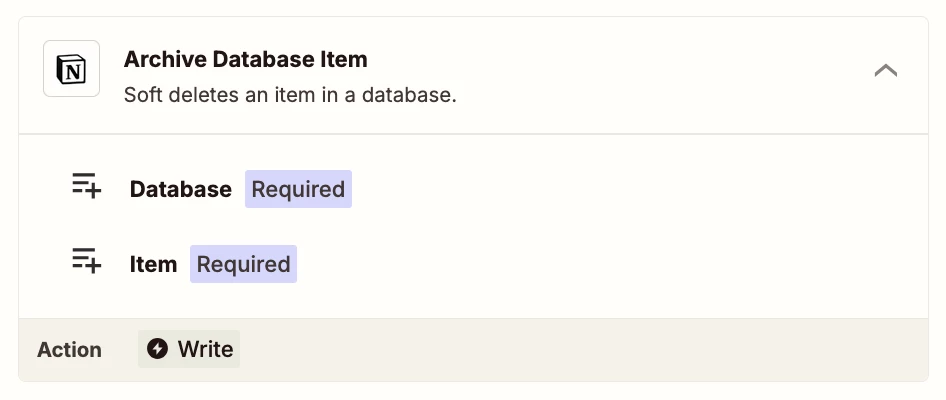
Task: Click the Action label in footer
Action: coord(69,349)
